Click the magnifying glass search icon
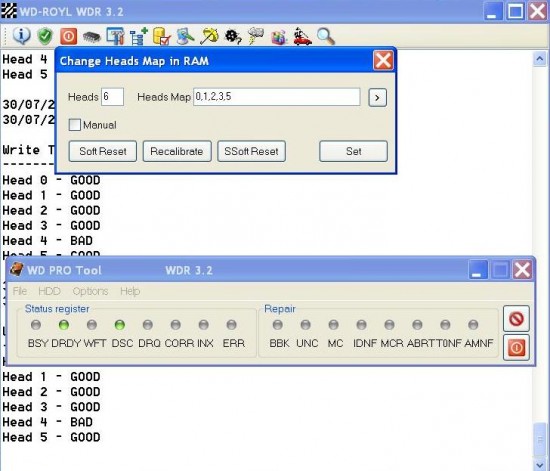The image size is (550, 471). pyautogui.click(x=326, y=36)
